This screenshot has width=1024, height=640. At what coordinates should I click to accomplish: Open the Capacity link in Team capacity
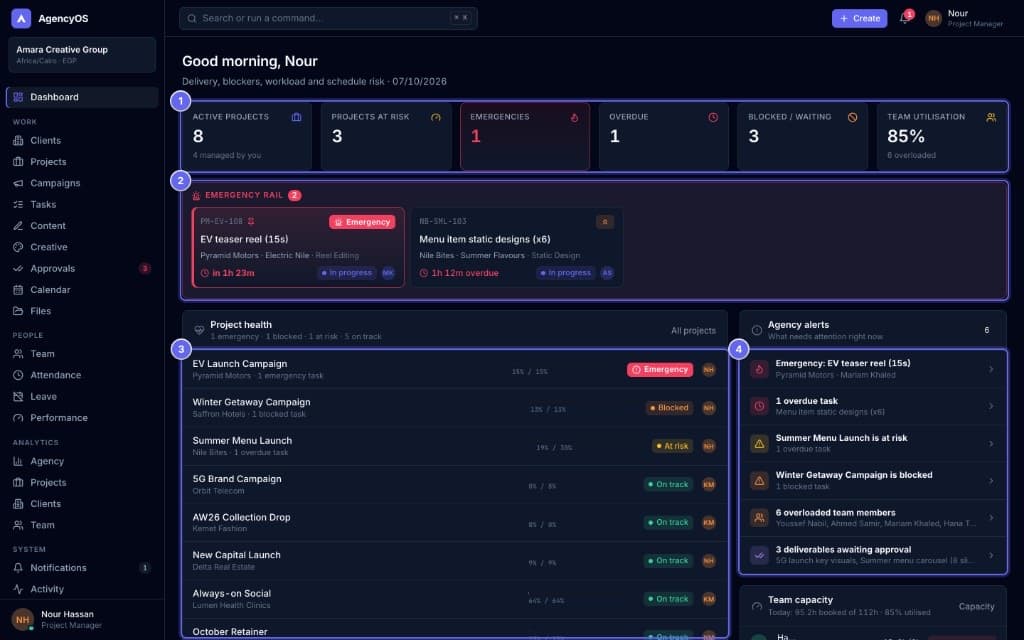tap(976, 607)
